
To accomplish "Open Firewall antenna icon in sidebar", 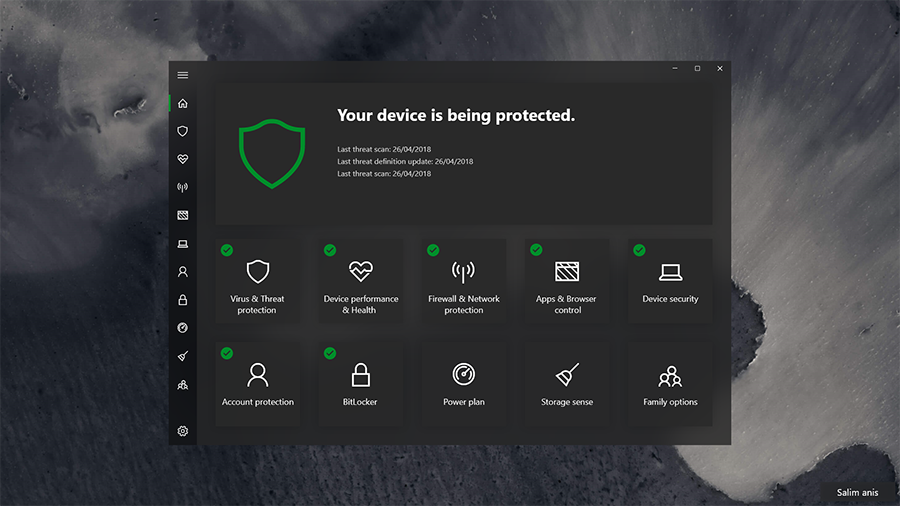I will (183, 187).
